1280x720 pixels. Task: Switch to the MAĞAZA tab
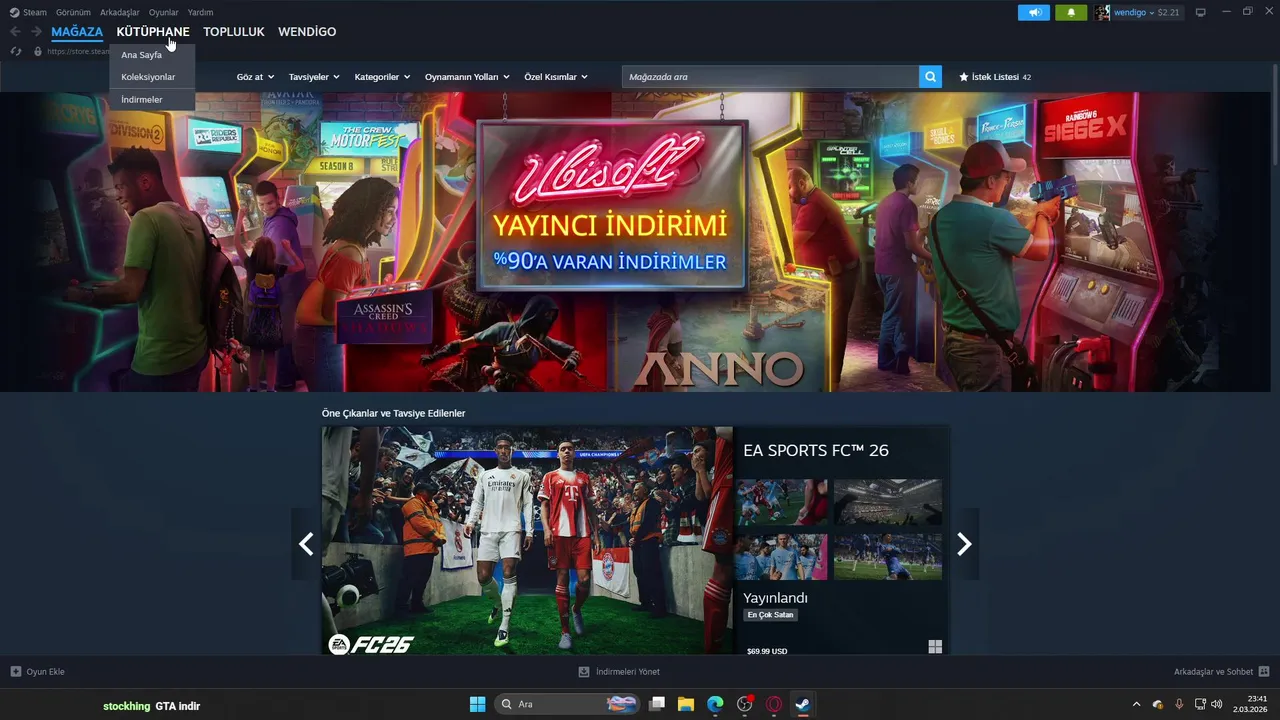(x=77, y=32)
